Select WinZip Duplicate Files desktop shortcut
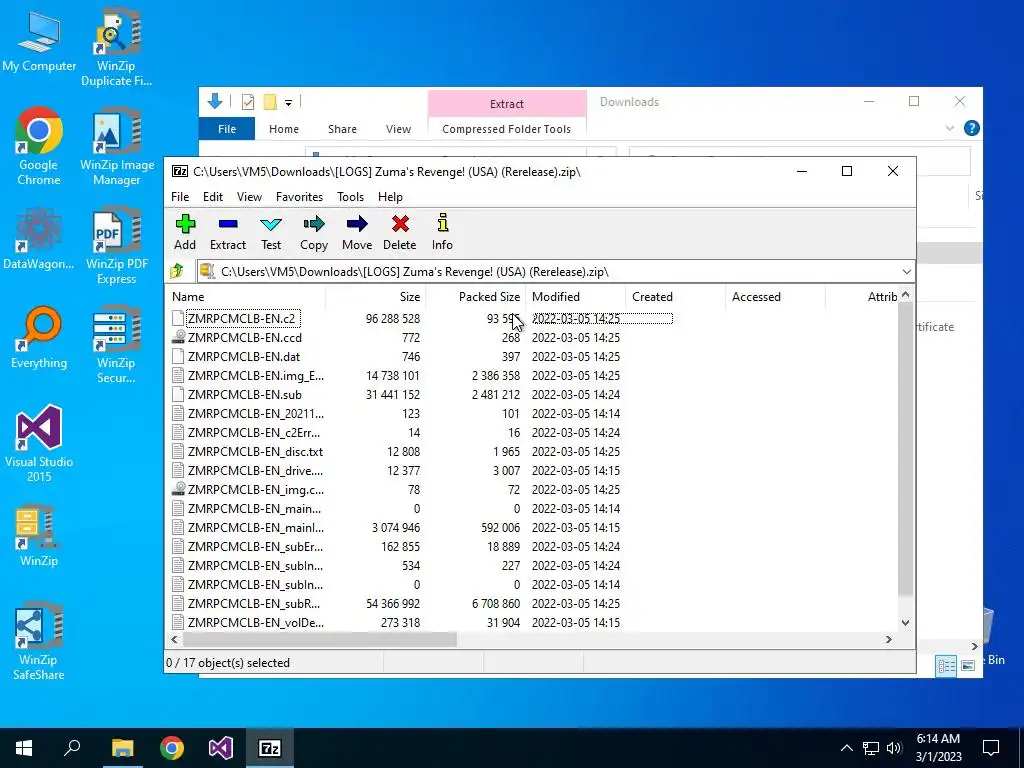This screenshot has height=768, width=1024. coord(116,49)
